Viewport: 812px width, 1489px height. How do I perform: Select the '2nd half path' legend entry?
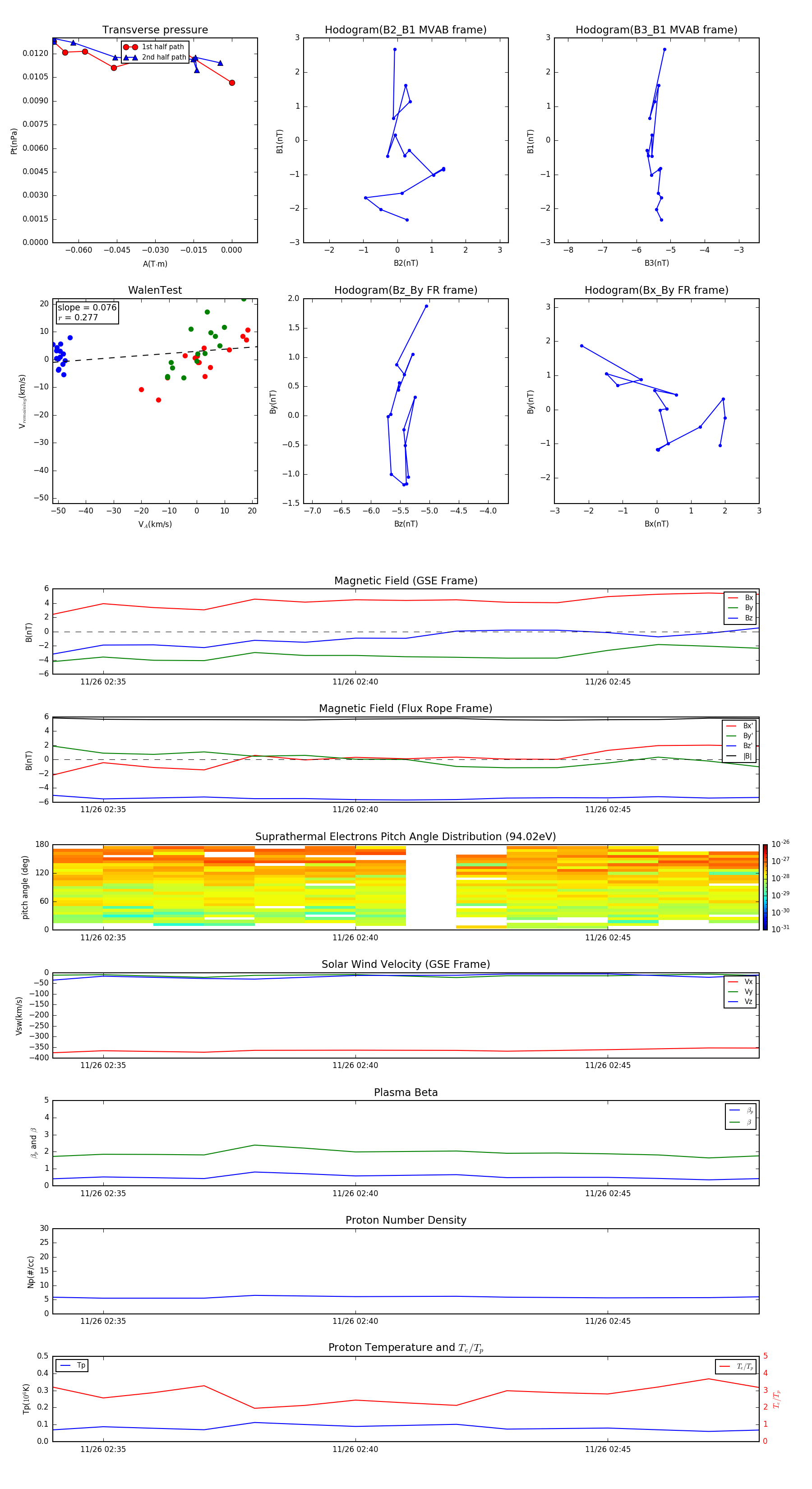pyautogui.click(x=154, y=57)
